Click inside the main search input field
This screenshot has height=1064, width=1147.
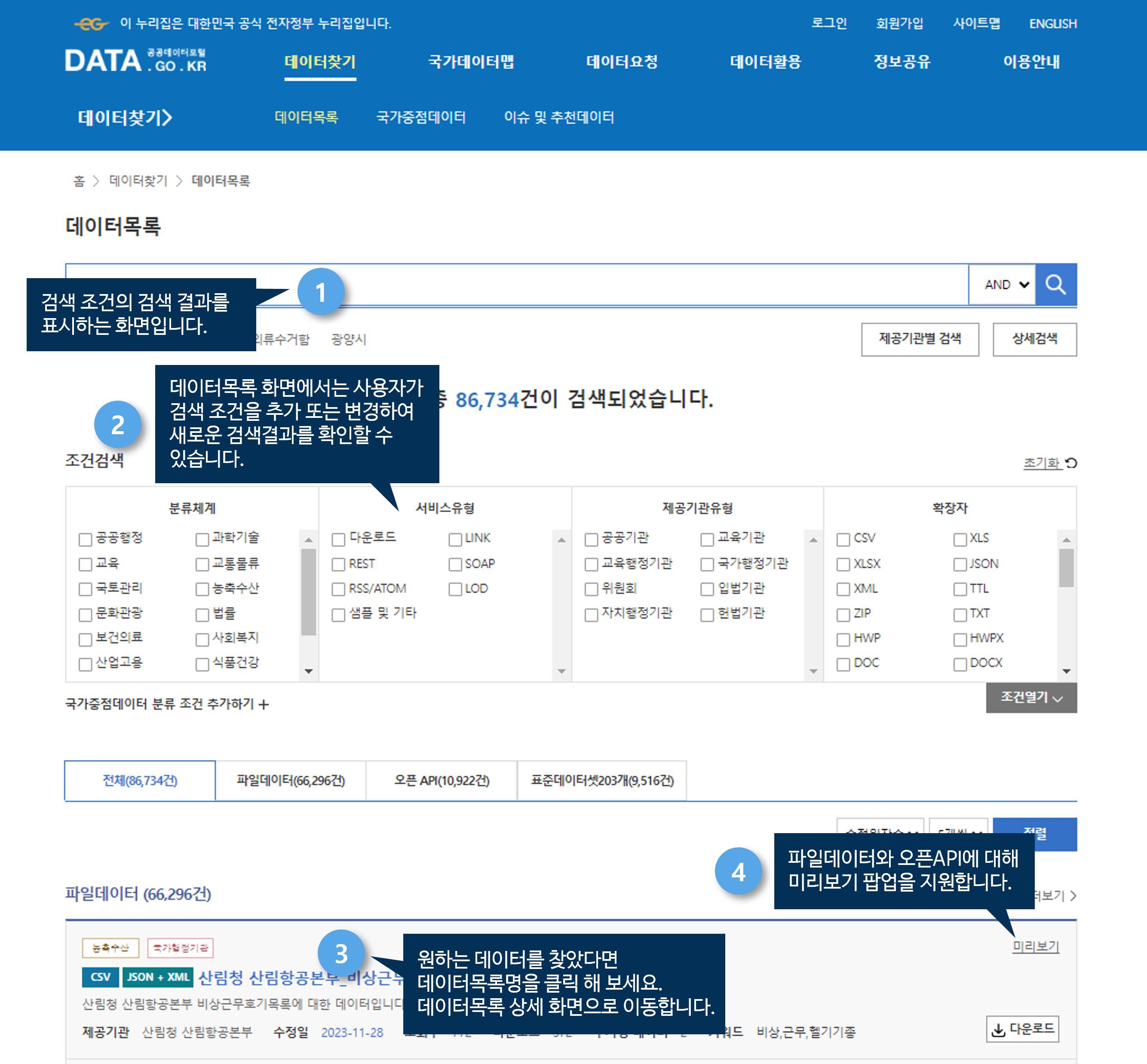[633, 285]
